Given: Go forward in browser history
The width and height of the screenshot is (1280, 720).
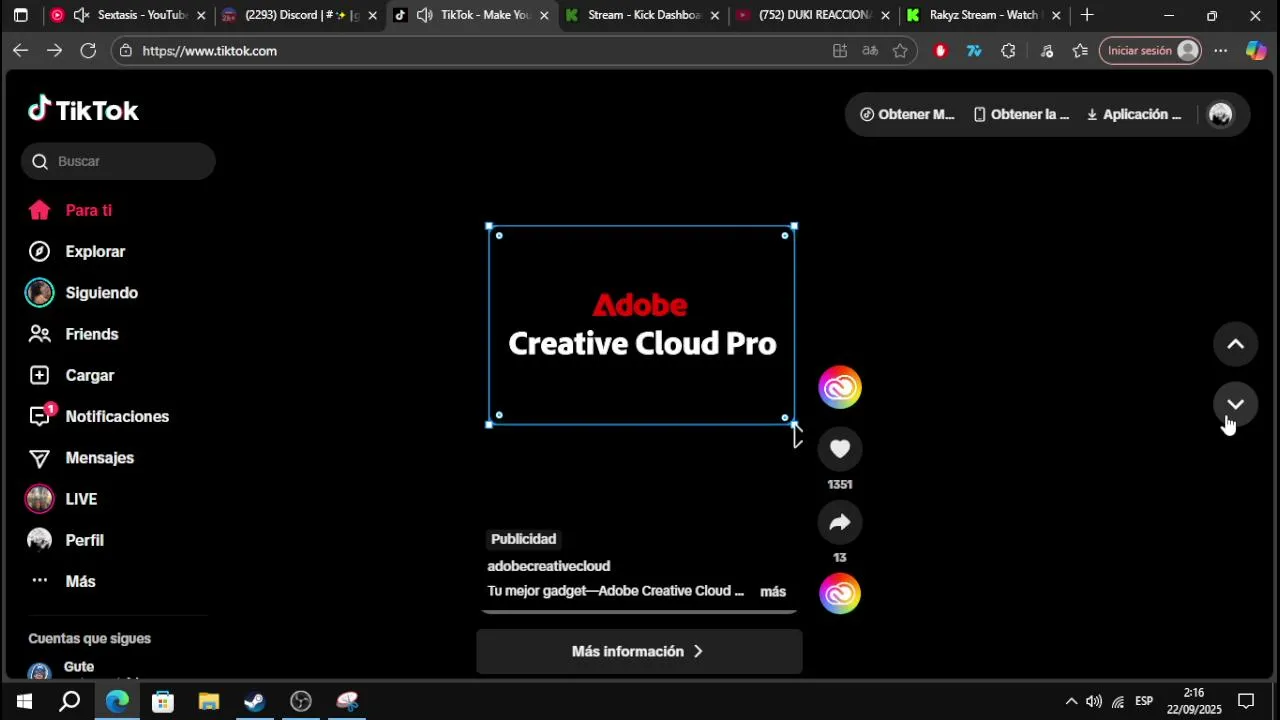Looking at the screenshot, I should click(x=54, y=50).
